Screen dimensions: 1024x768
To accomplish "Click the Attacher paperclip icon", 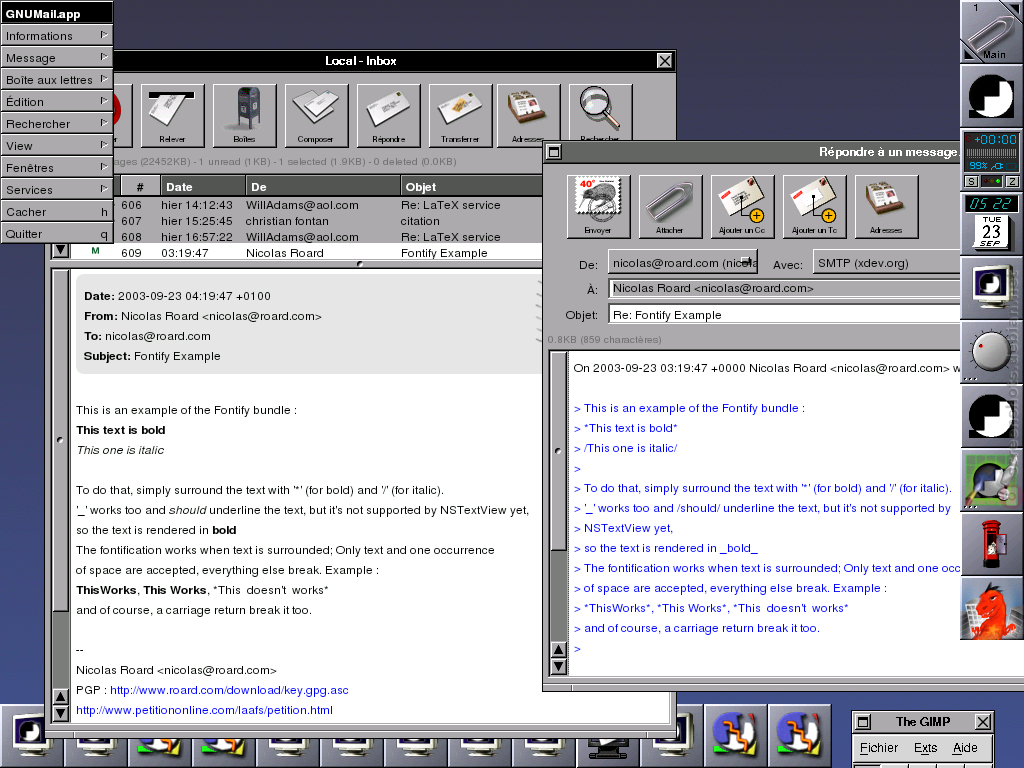I will click(670, 206).
